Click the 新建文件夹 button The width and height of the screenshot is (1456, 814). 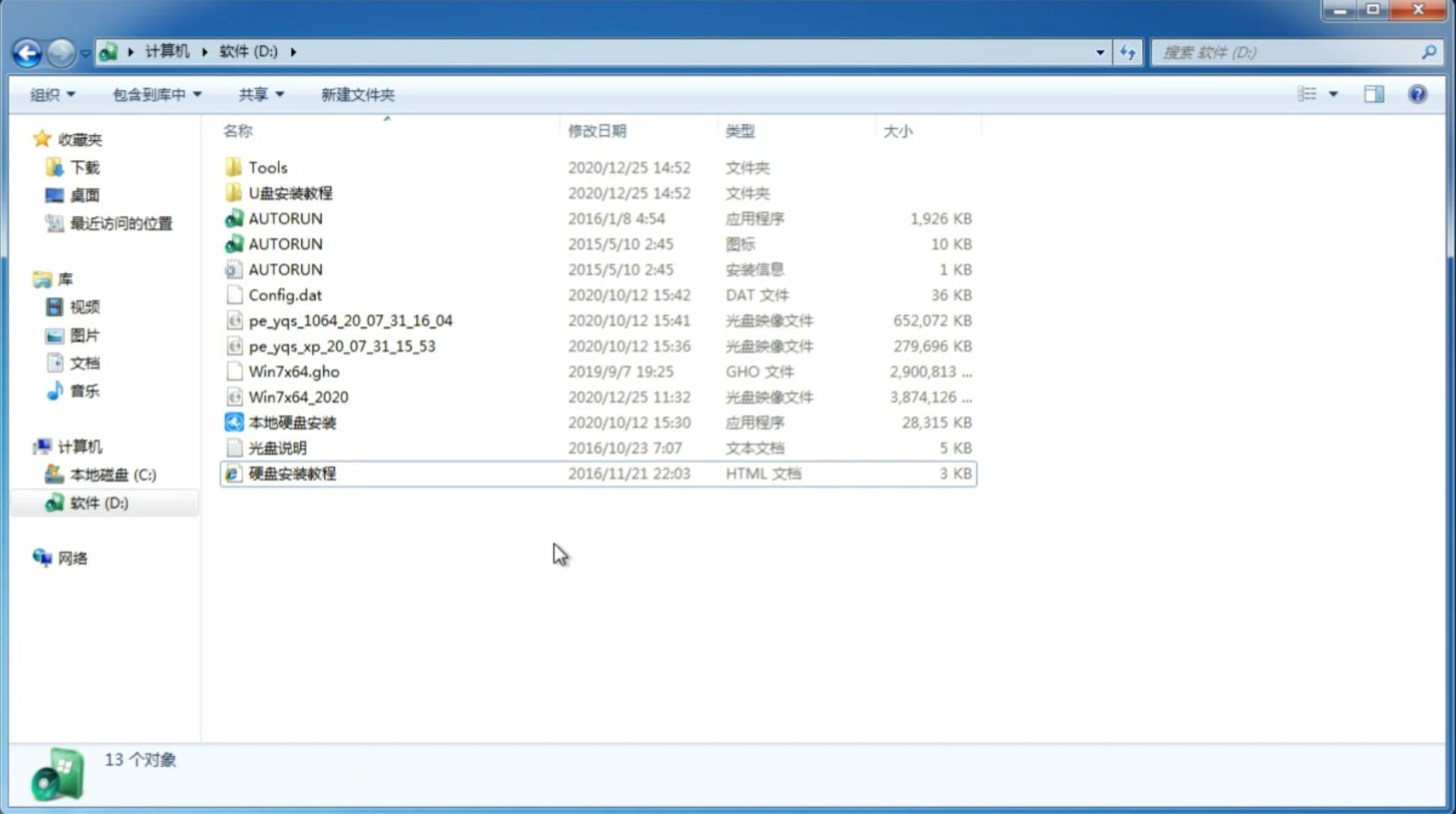[358, 93]
